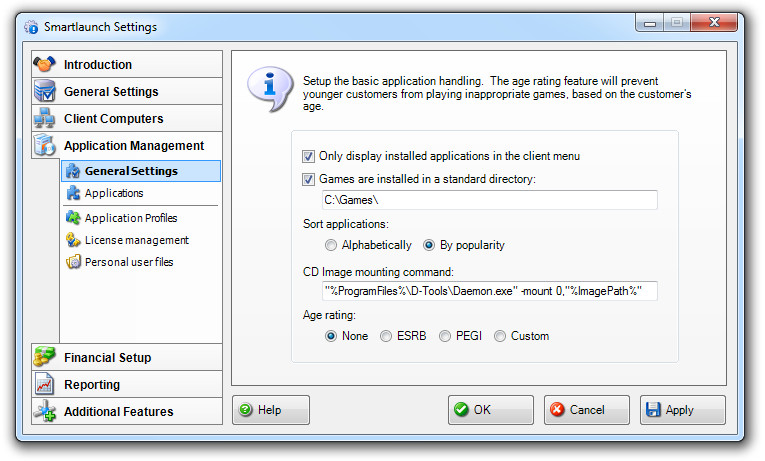Click the Additional Features puzzle icon
This screenshot has height=461, width=765.
(46, 412)
